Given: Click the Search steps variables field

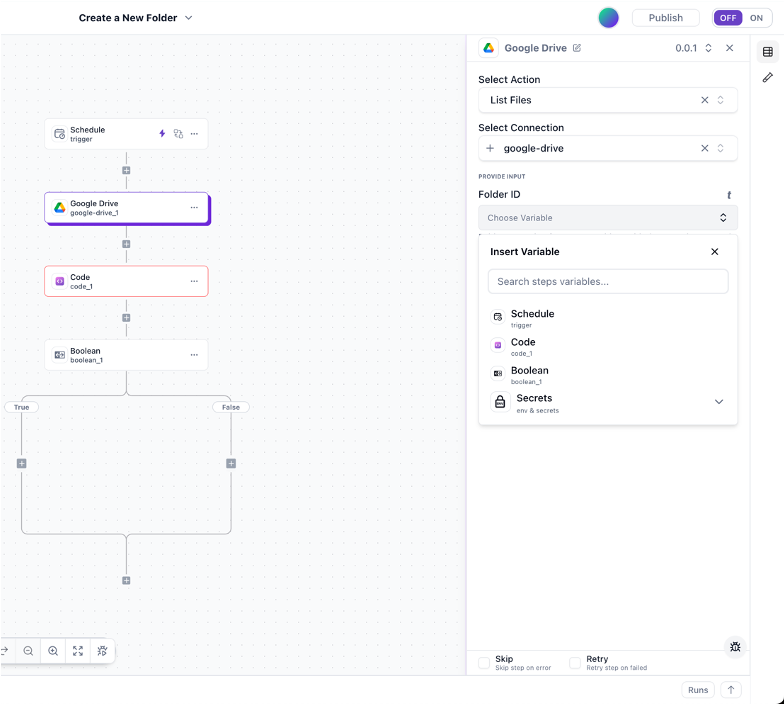Looking at the screenshot, I should click(607, 282).
